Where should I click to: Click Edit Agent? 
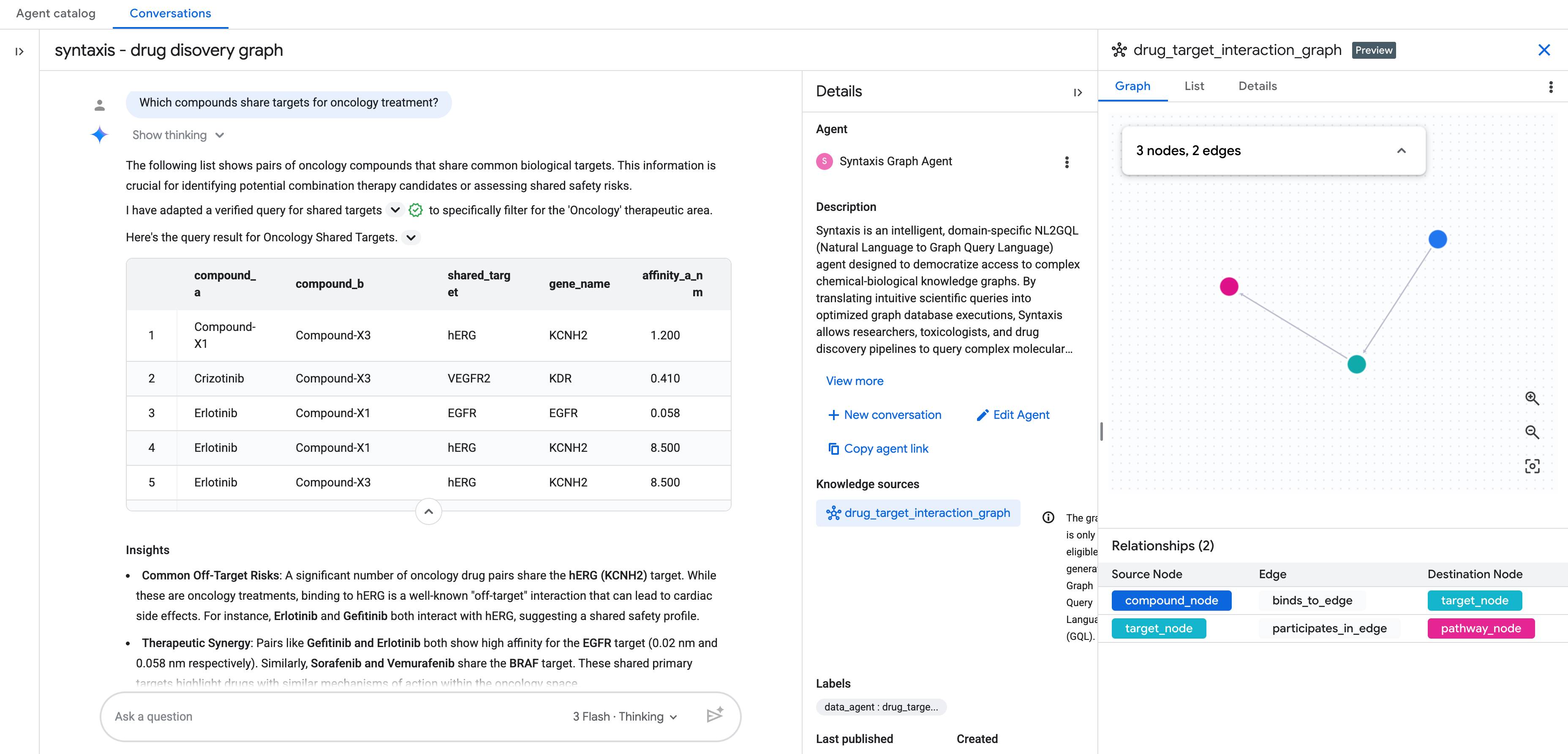click(x=1013, y=415)
